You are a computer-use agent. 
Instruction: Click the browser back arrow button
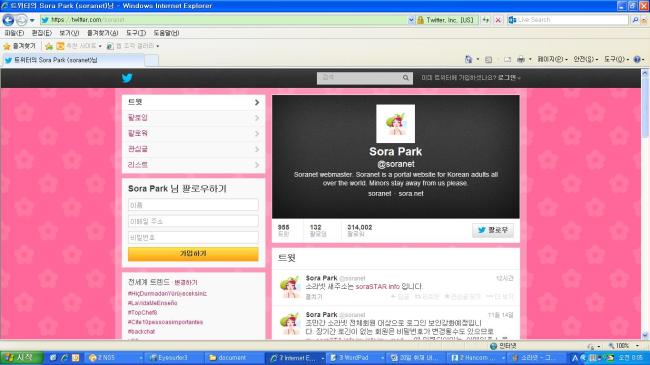(x=8, y=19)
